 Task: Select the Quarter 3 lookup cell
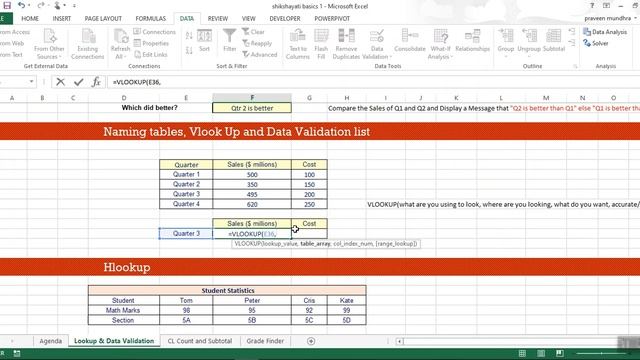tap(186, 233)
